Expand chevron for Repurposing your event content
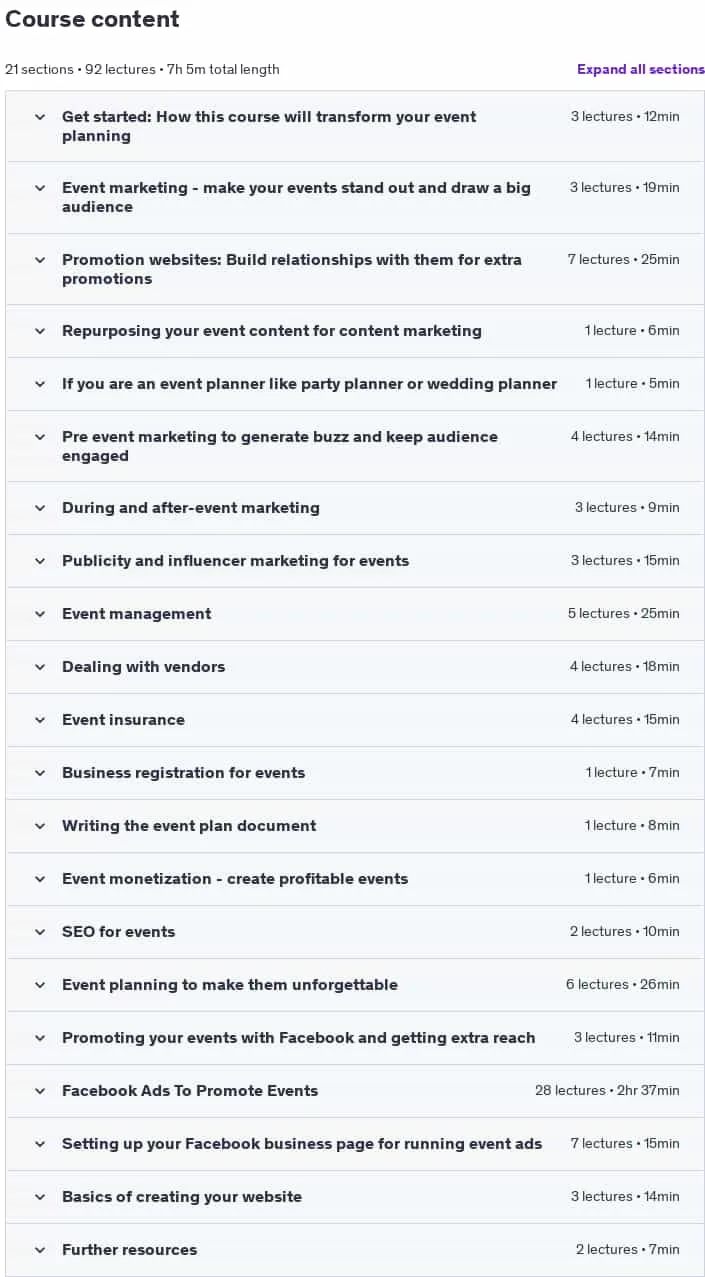The width and height of the screenshot is (705, 1277). 40,331
